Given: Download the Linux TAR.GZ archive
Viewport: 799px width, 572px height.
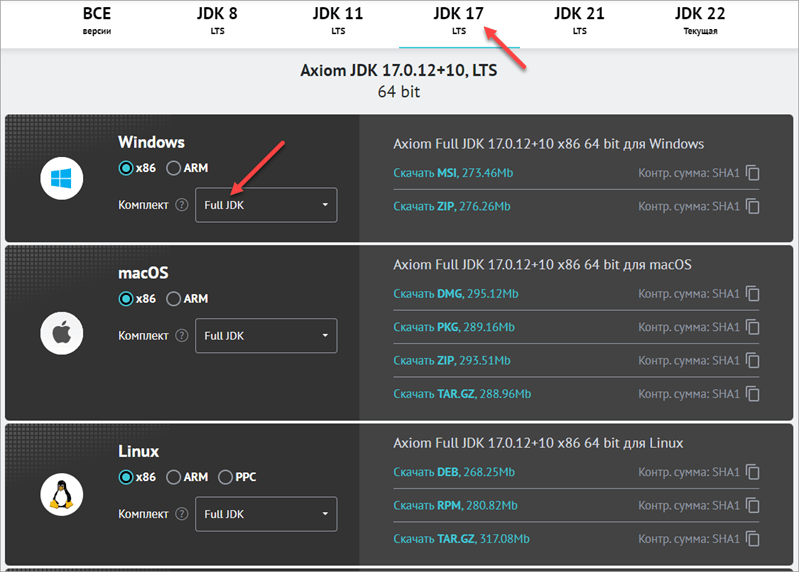Looking at the screenshot, I should tap(461, 539).
